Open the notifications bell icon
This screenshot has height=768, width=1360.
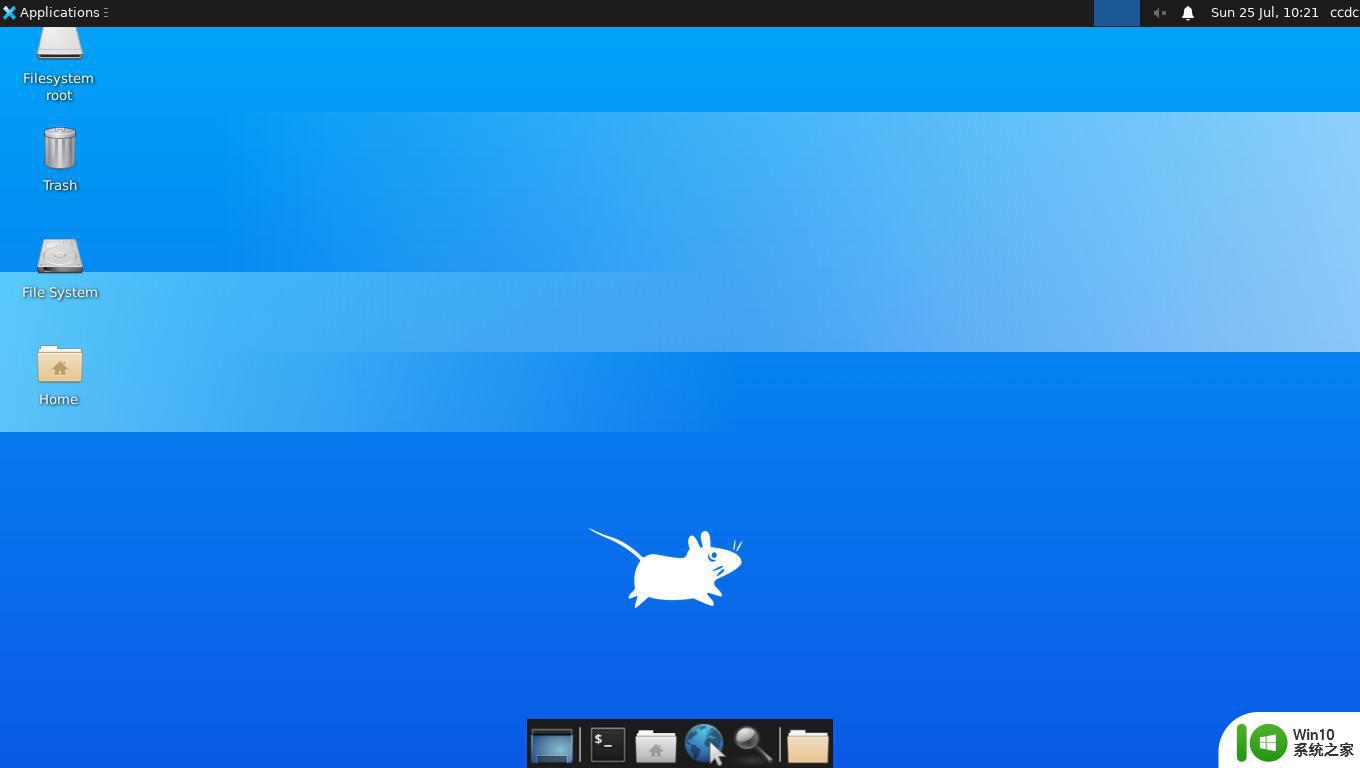click(x=1188, y=13)
